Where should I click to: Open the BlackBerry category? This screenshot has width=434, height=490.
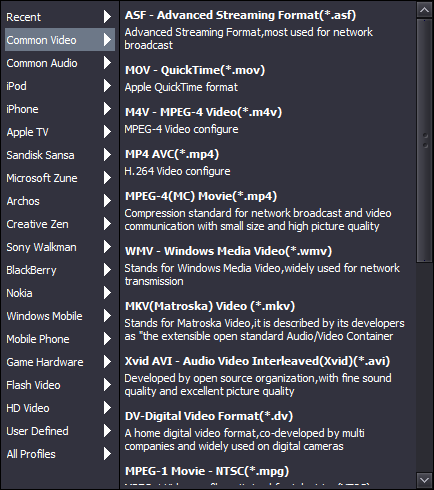pos(60,270)
